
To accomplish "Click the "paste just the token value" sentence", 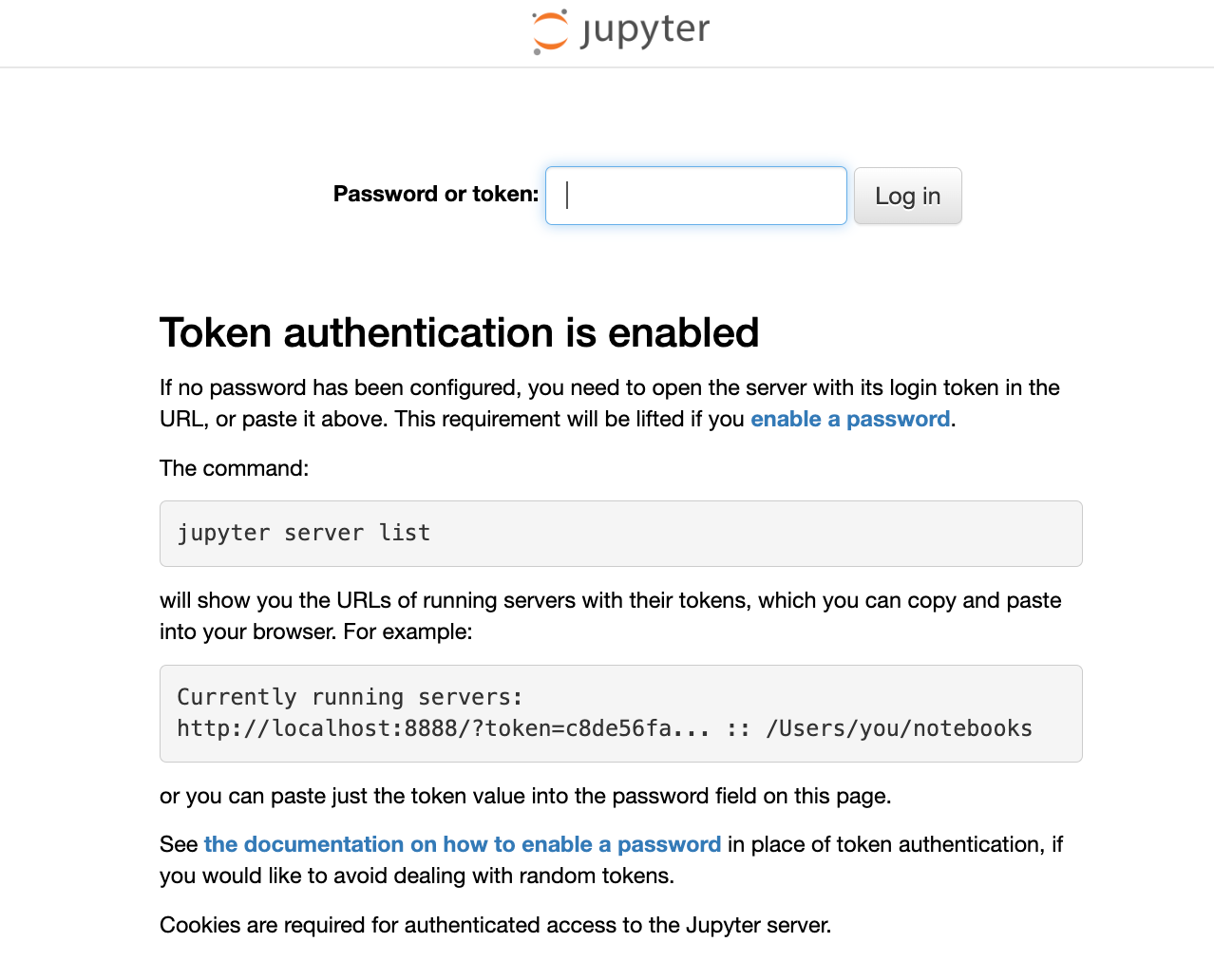I will coord(524,796).
